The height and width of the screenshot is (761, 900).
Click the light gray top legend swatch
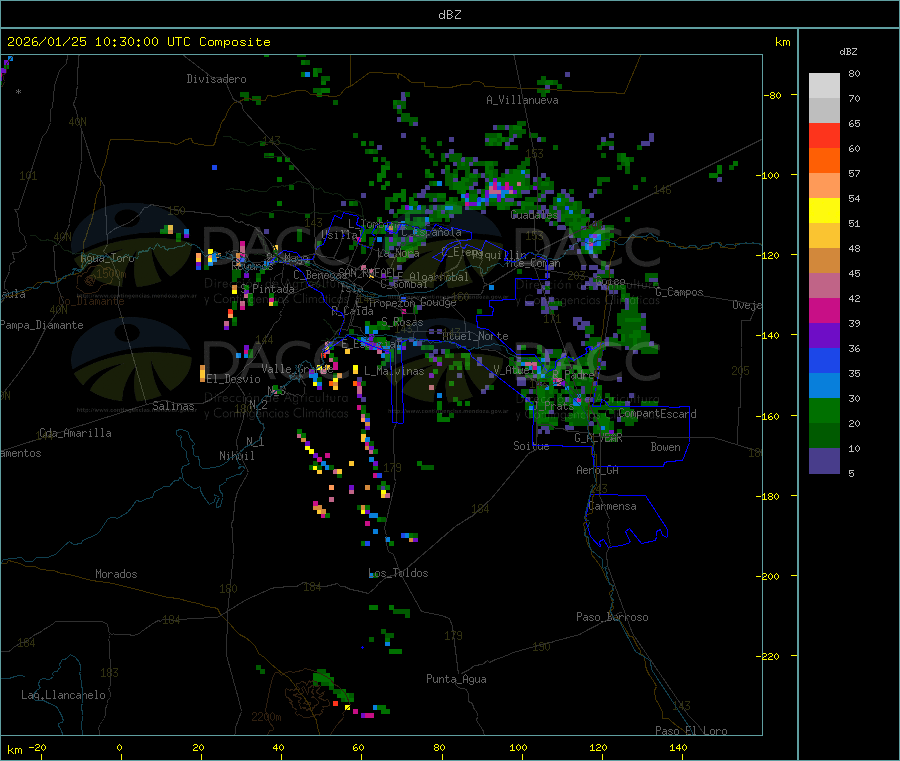[824, 86]
